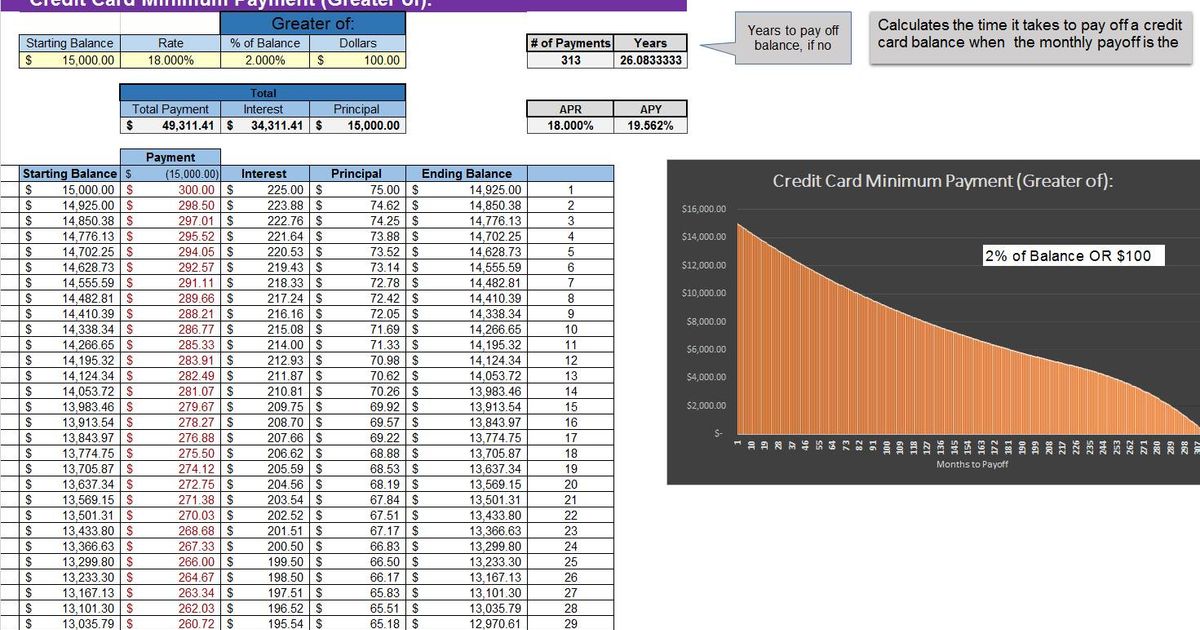Click the Ending Balance column header
Viewport: 1200px width, 630px height.
(x=465, y=172)
